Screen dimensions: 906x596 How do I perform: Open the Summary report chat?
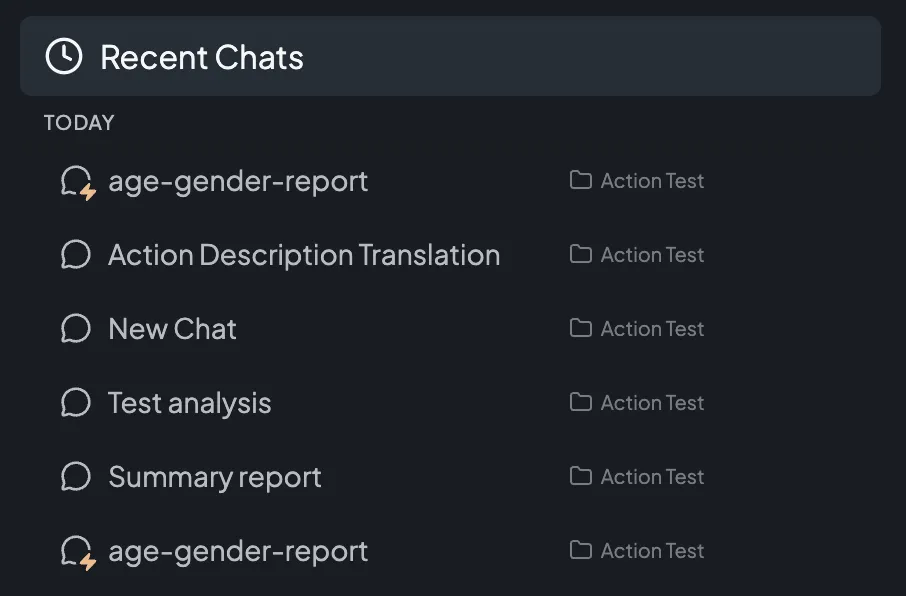[214, 477]
